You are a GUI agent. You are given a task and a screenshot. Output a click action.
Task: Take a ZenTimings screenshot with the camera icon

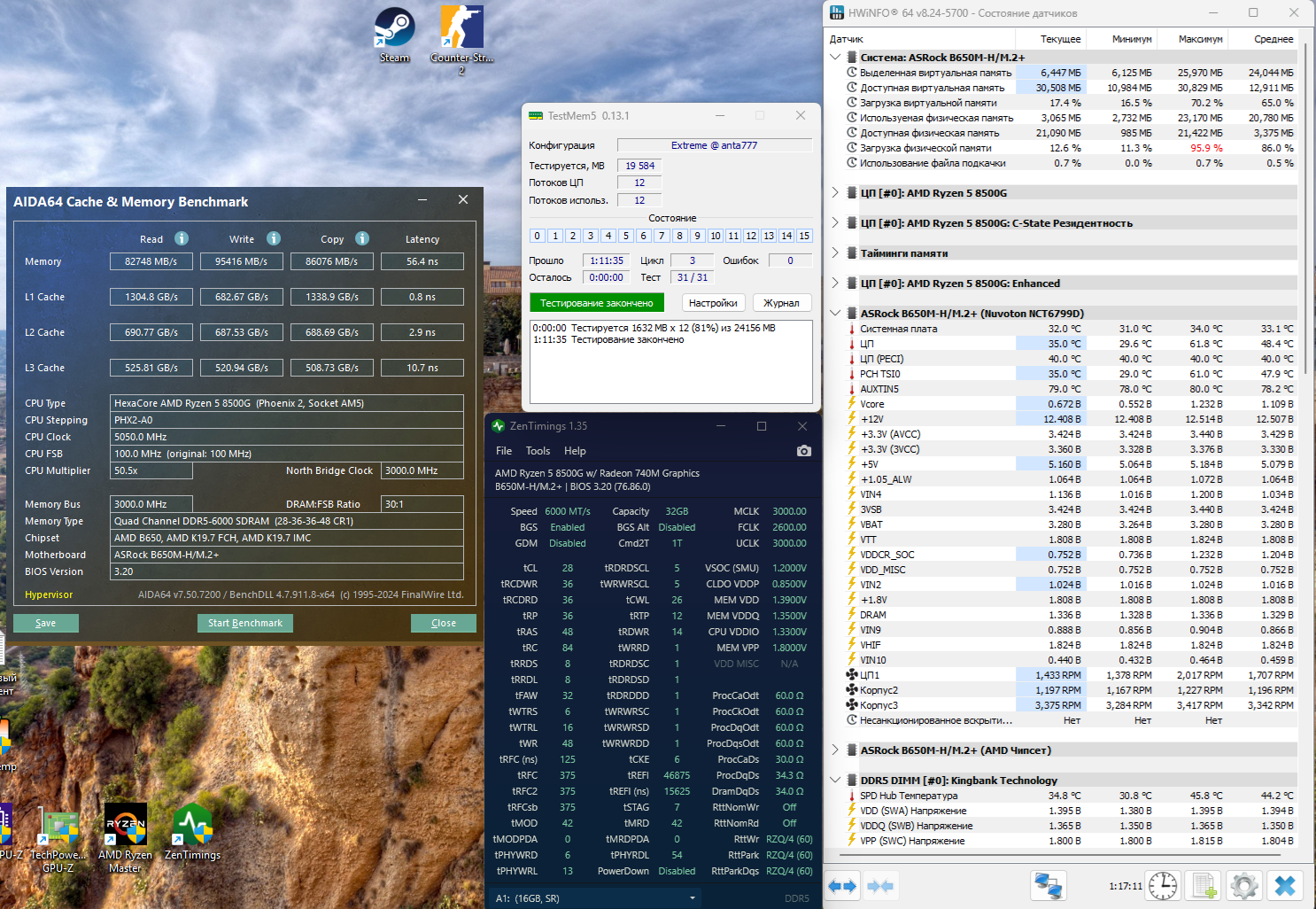coord(803,451)
